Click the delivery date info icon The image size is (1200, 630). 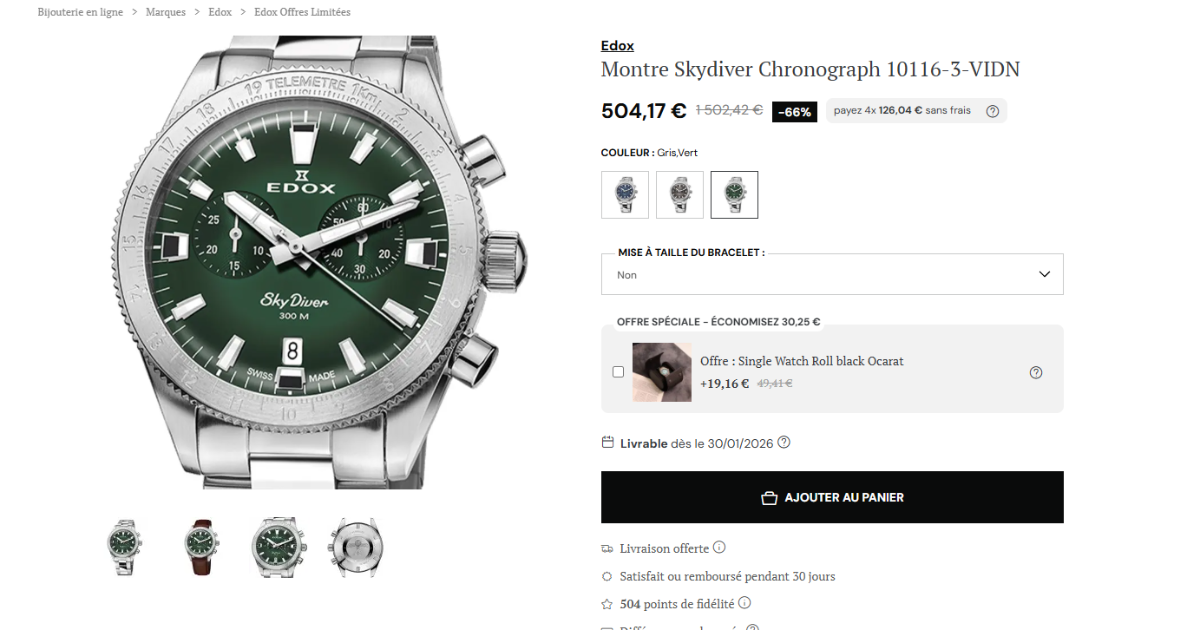click(784, 442)
